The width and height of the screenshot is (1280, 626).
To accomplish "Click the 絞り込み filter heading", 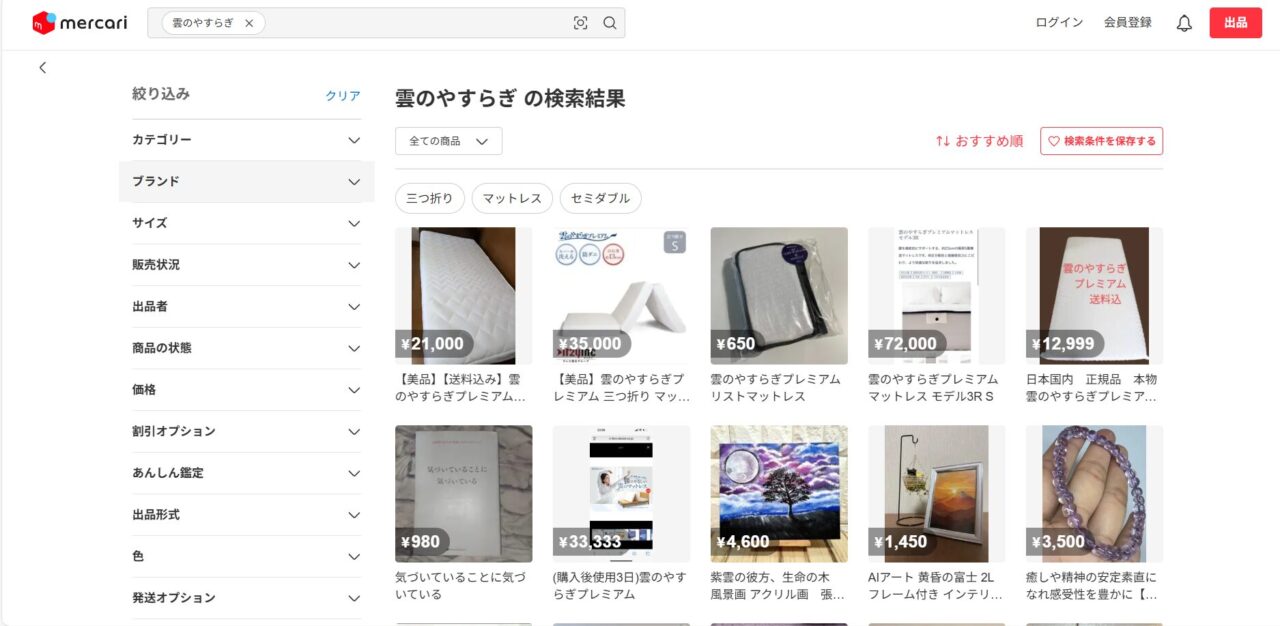I will click(x=161, y=94).
